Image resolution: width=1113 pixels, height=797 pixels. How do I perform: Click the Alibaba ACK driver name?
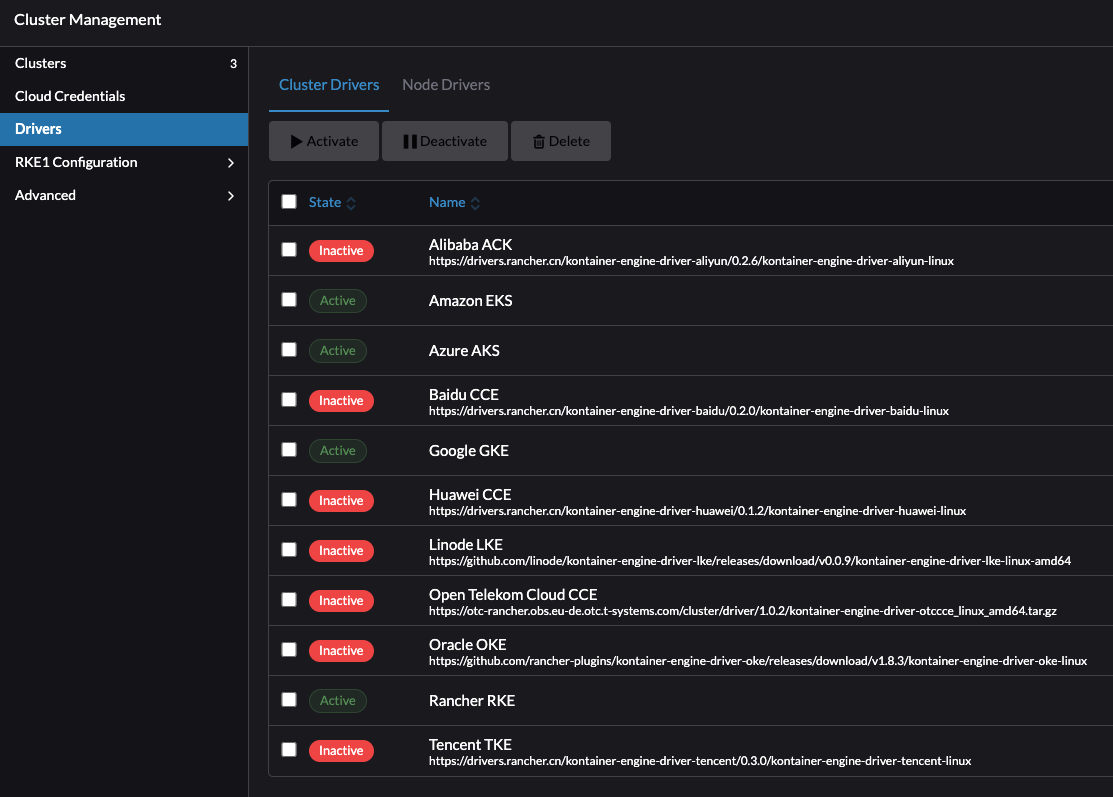point(470,245)
